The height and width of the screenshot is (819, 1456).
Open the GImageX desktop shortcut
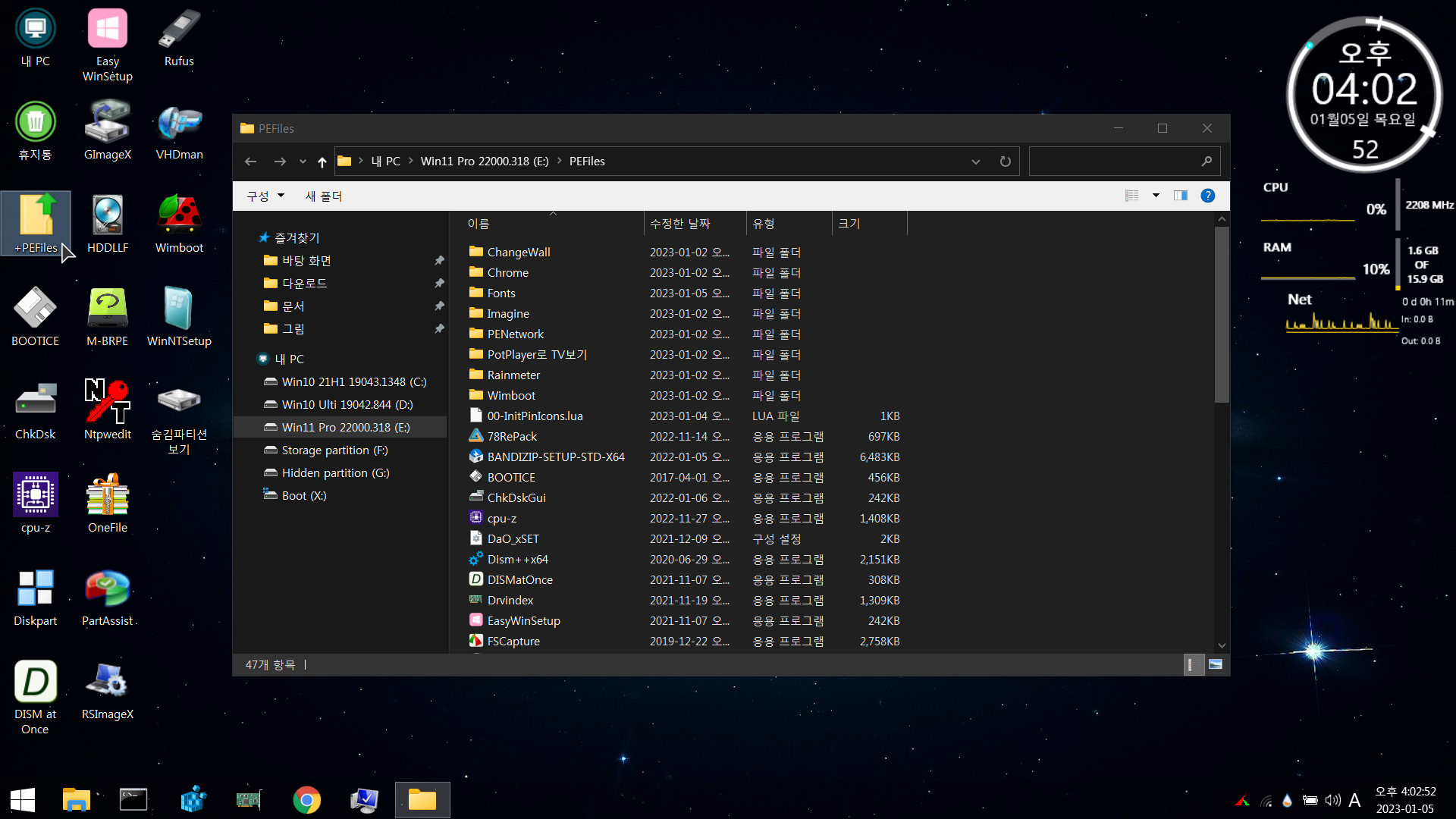[107, 131]
